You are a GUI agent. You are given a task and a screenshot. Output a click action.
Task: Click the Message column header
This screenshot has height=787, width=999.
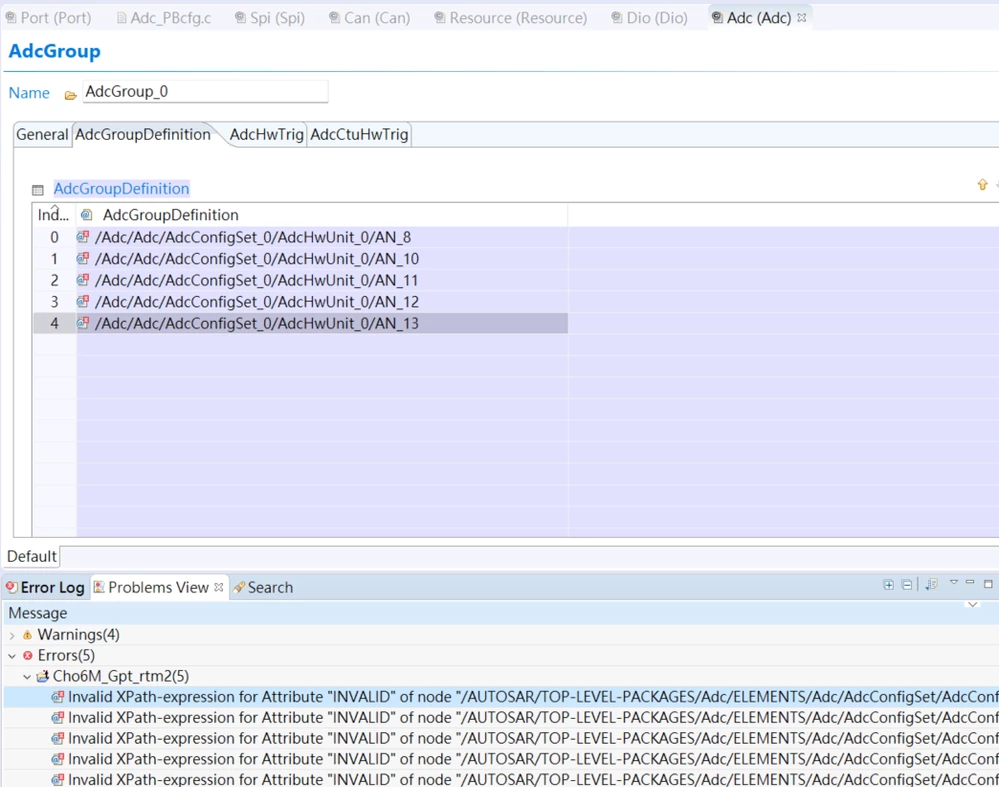pos(38,613)
